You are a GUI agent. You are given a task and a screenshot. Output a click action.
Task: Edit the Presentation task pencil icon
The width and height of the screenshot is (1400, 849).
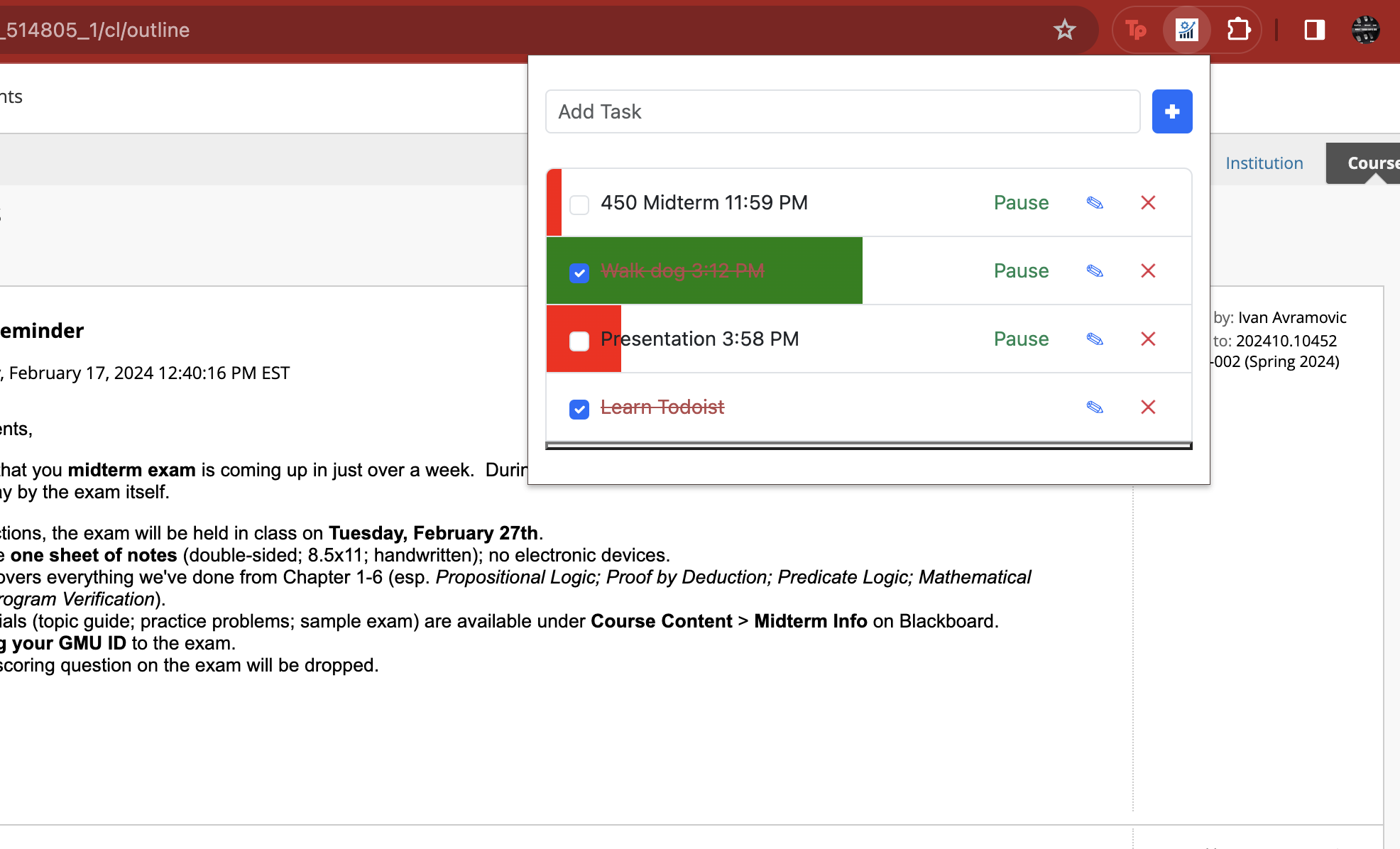(x=1095, y=339)
